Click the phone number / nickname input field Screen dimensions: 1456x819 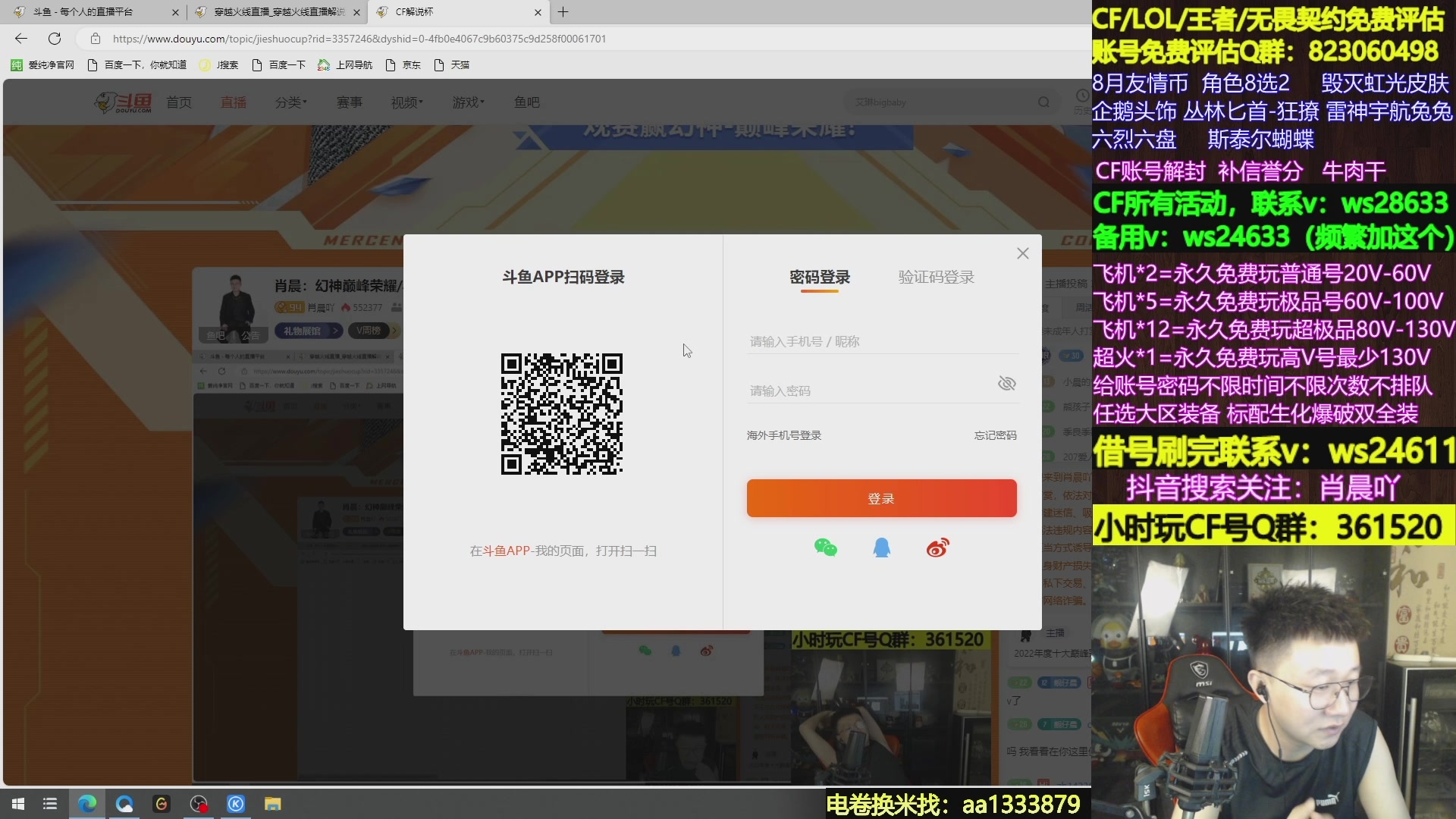(881, 342)
